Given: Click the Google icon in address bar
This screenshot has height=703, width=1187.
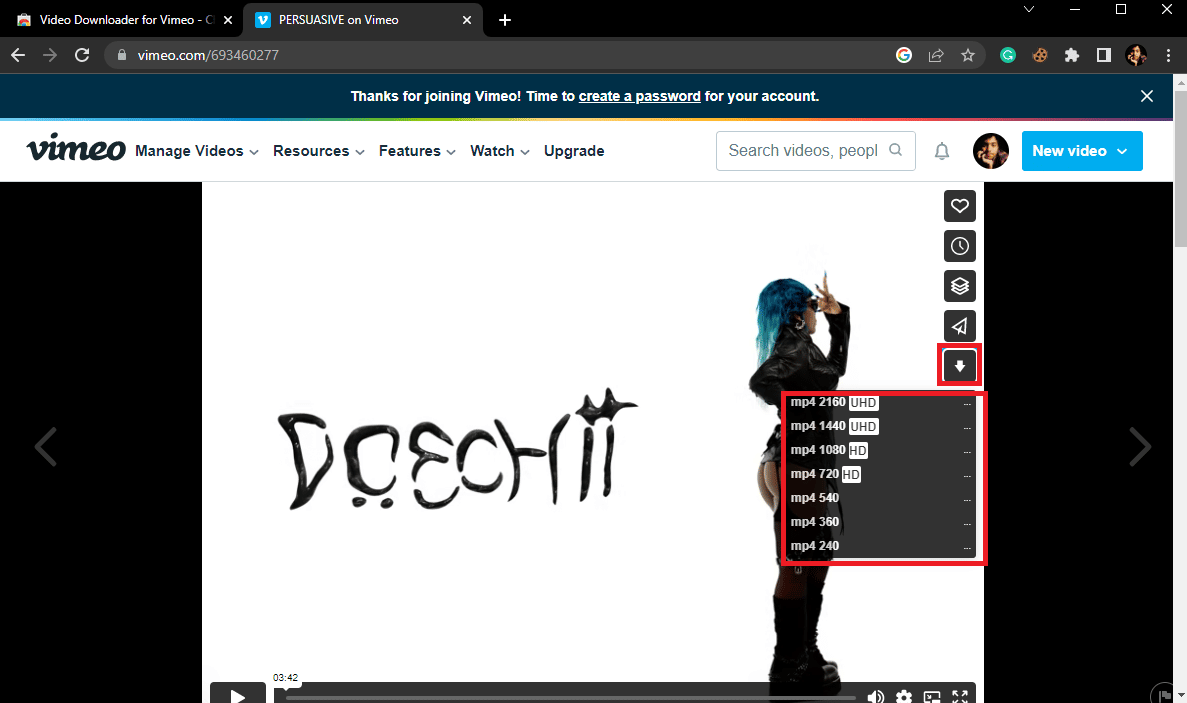Looking at the screenshot, I should click(904, 55).
